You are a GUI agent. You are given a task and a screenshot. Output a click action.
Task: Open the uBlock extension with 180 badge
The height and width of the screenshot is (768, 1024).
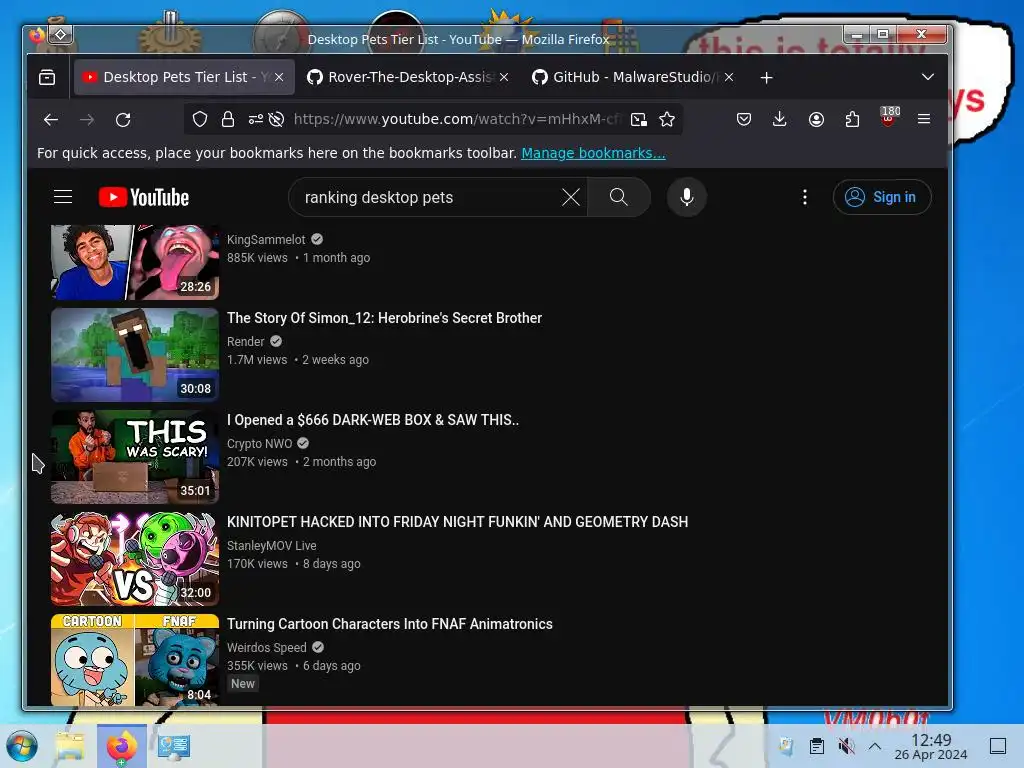tap(889, 117)
